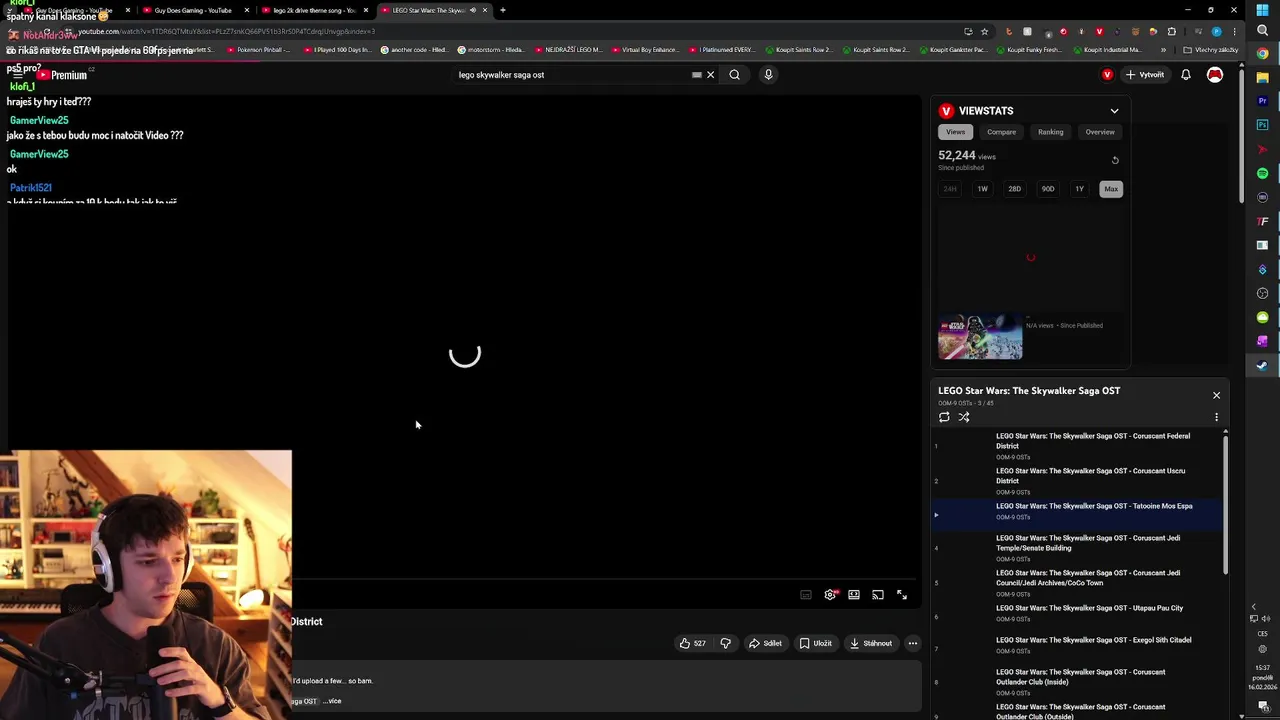
Task: Open the Pokemon Pinball bookmark
Action: pyautogui.click(x=257, y=50)
